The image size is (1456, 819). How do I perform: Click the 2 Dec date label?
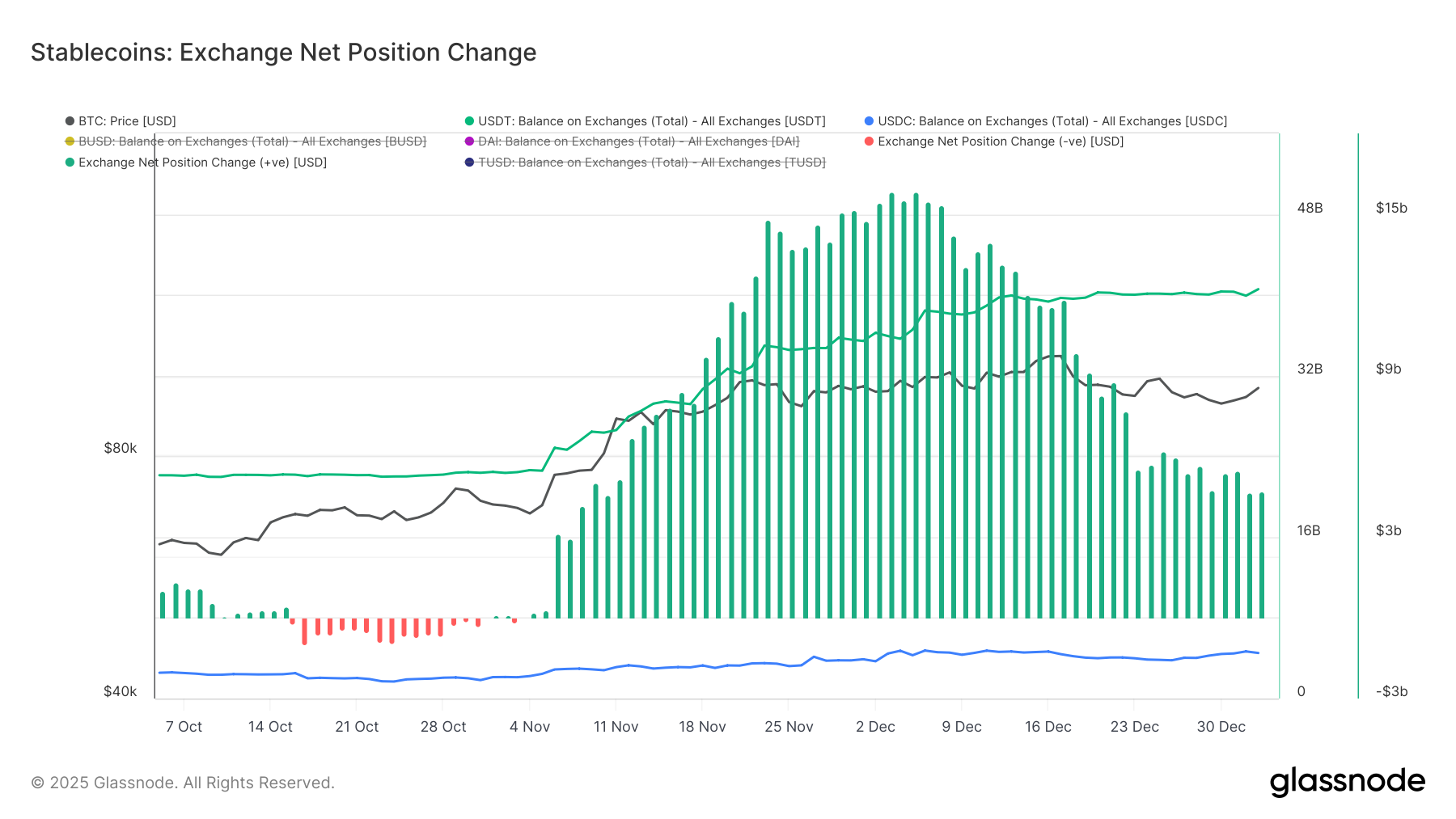(x=875, y=727)
